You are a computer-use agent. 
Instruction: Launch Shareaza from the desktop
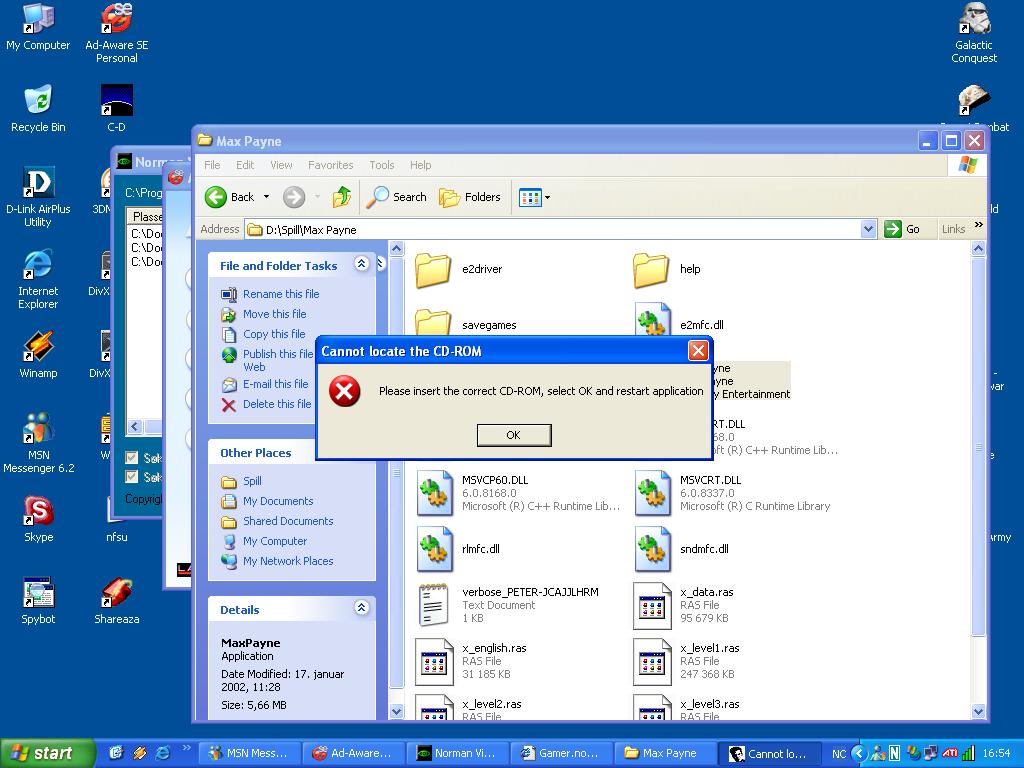pyautogui.click(x=116, y=601)
